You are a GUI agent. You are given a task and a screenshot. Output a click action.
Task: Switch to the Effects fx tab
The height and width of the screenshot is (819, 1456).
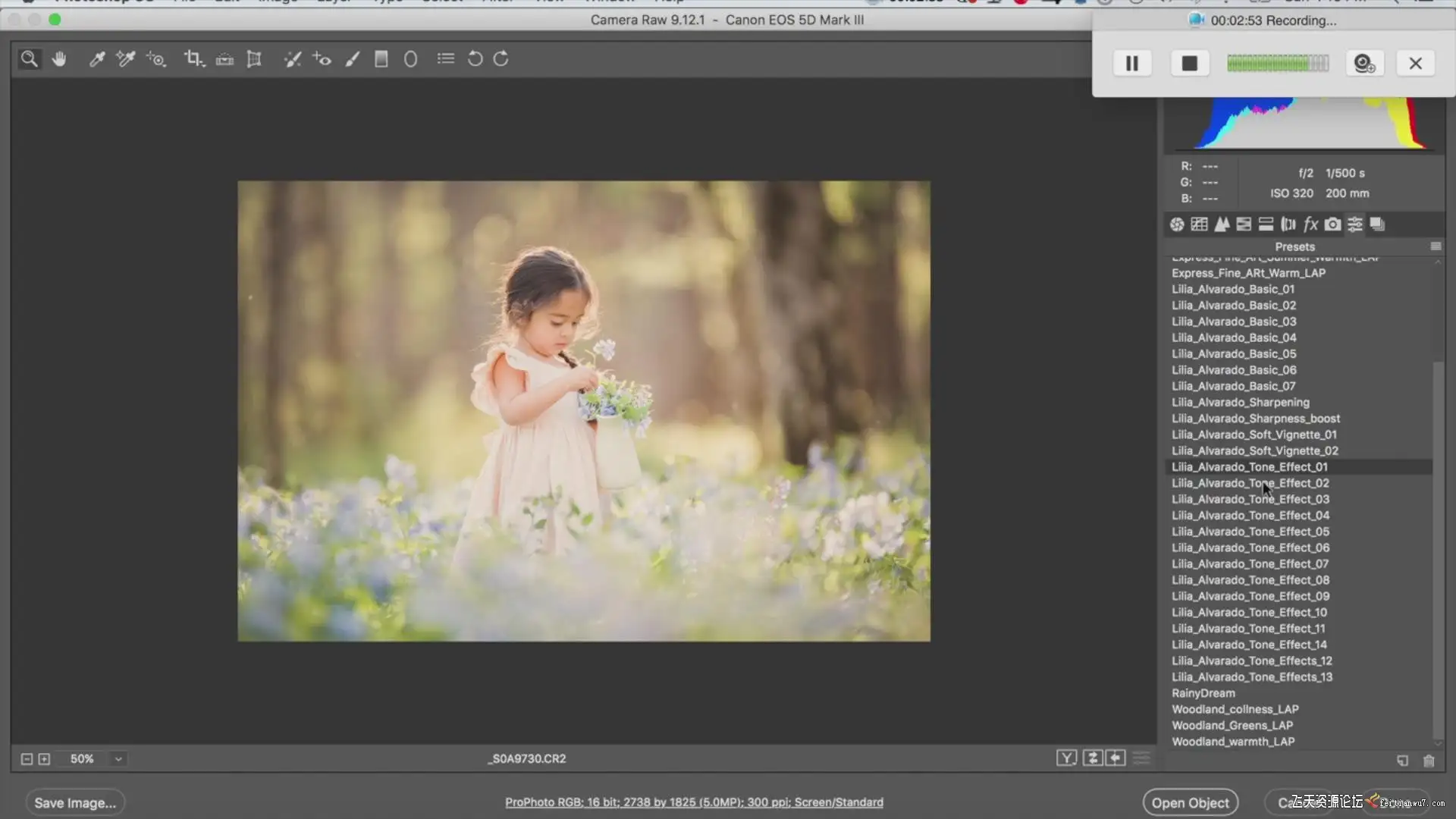[x=1310, y=224]
